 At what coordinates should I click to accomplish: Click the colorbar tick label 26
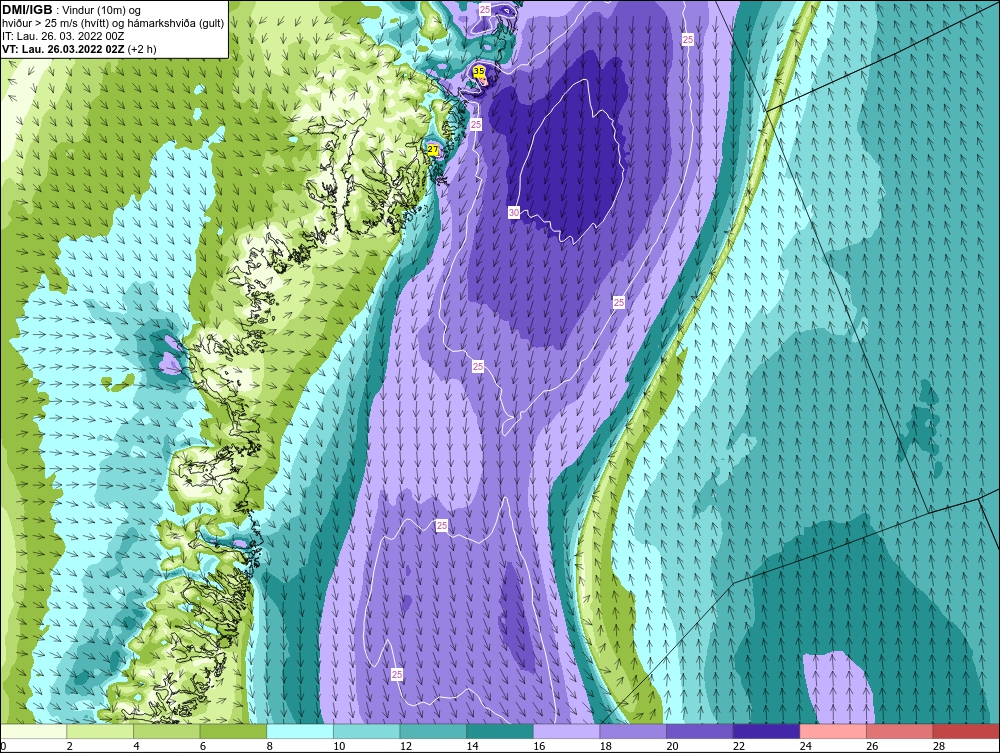pyautogui.click(x=872, y=746)
